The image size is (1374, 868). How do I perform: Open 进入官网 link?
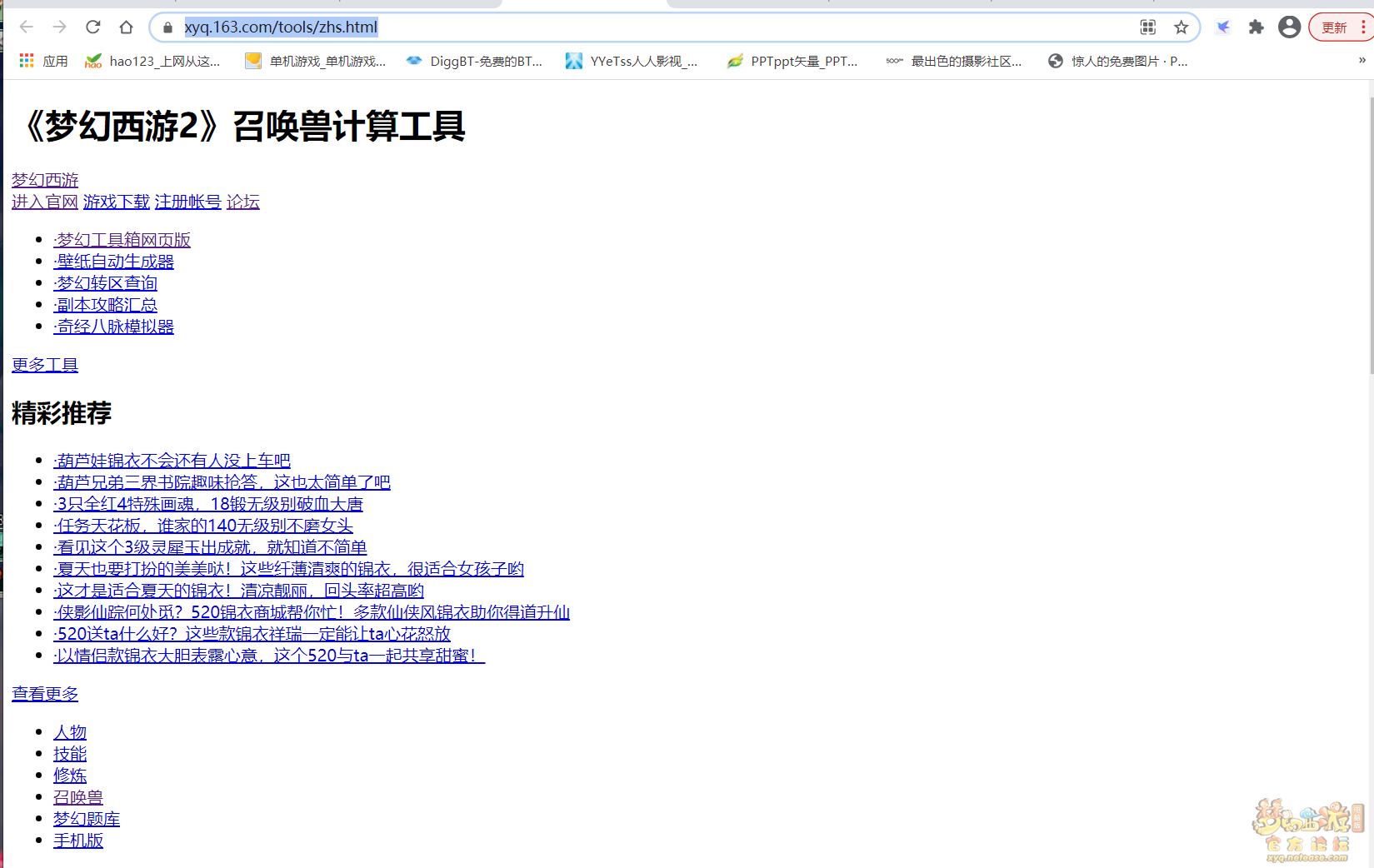click(x=45, y=202)
